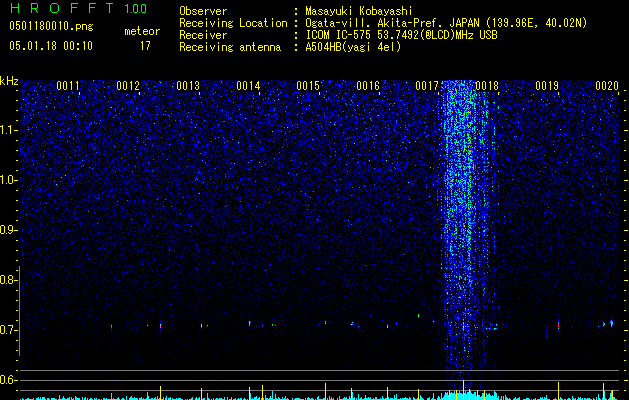Click the Receiving antenna label
Screen dimensions: 629x400
(x=230, y=47)
